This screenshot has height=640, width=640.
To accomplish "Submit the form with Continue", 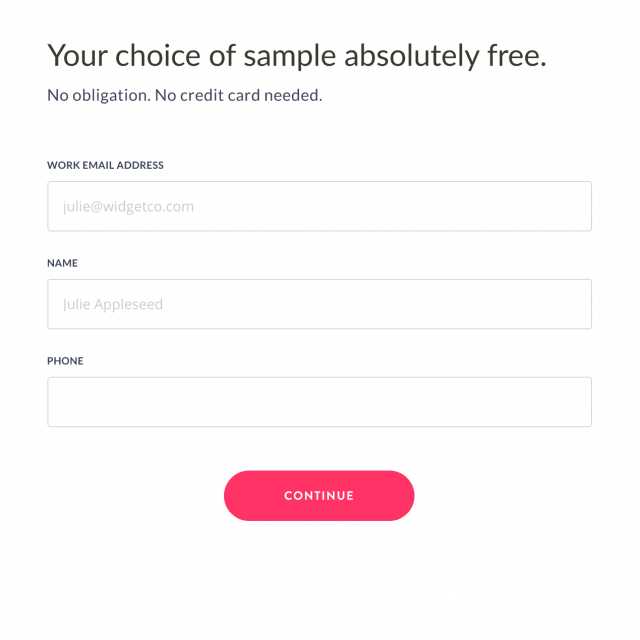I will 319,496.
